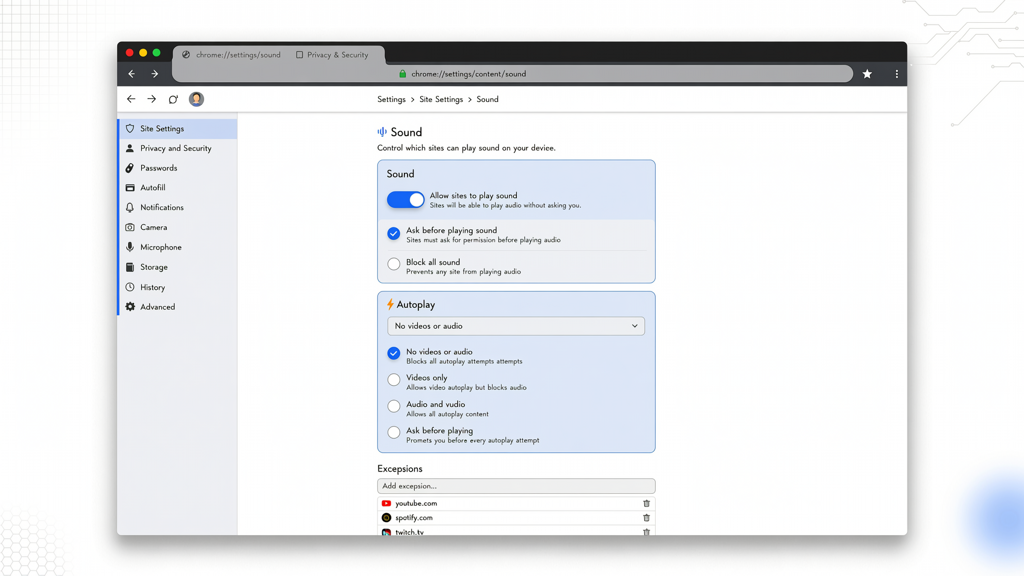Expand the No videos or audio dropdown
1024x576 pixels.
[x=516, y=326]
